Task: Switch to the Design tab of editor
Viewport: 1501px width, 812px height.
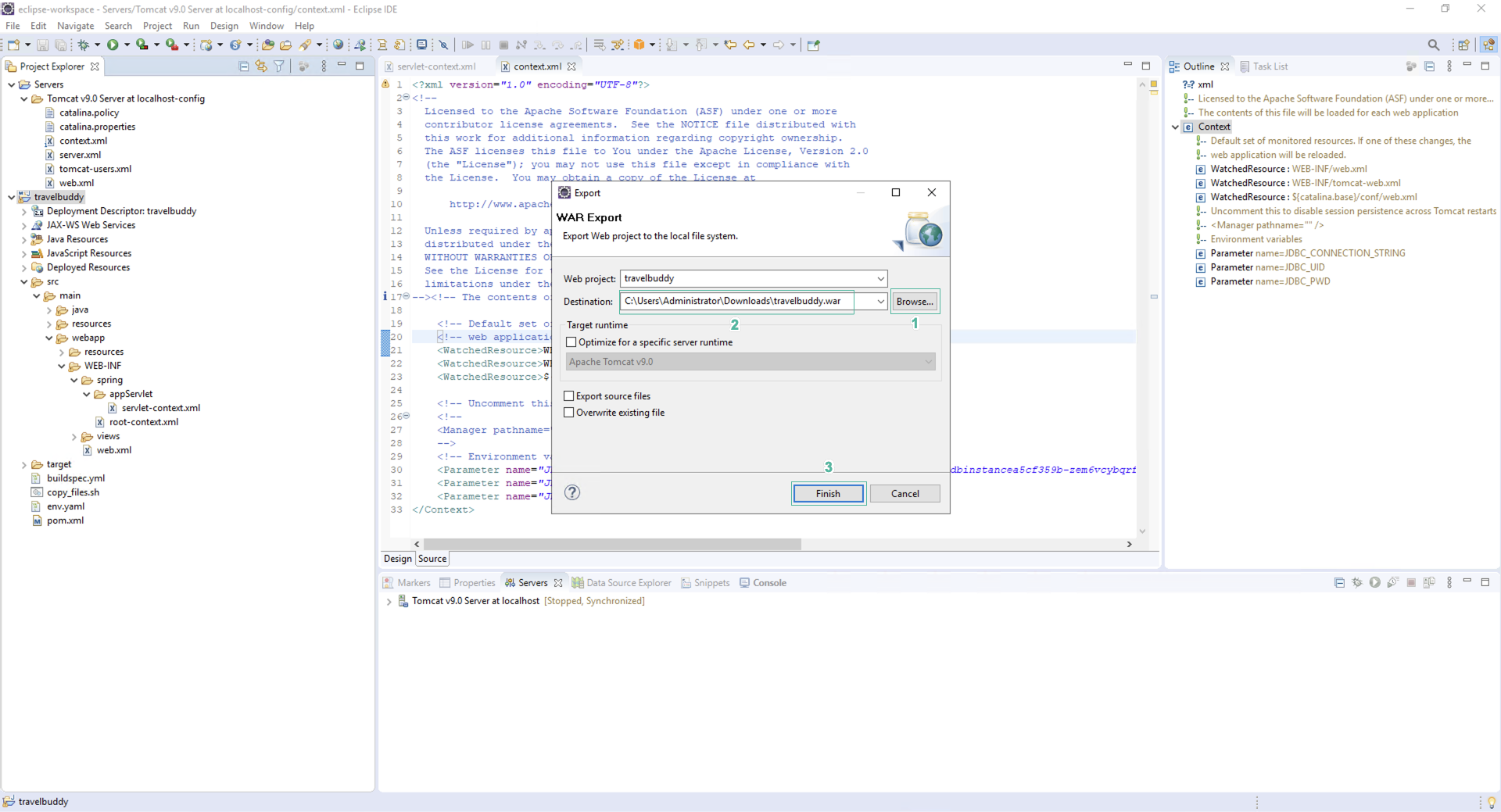Action: point(397,558)
